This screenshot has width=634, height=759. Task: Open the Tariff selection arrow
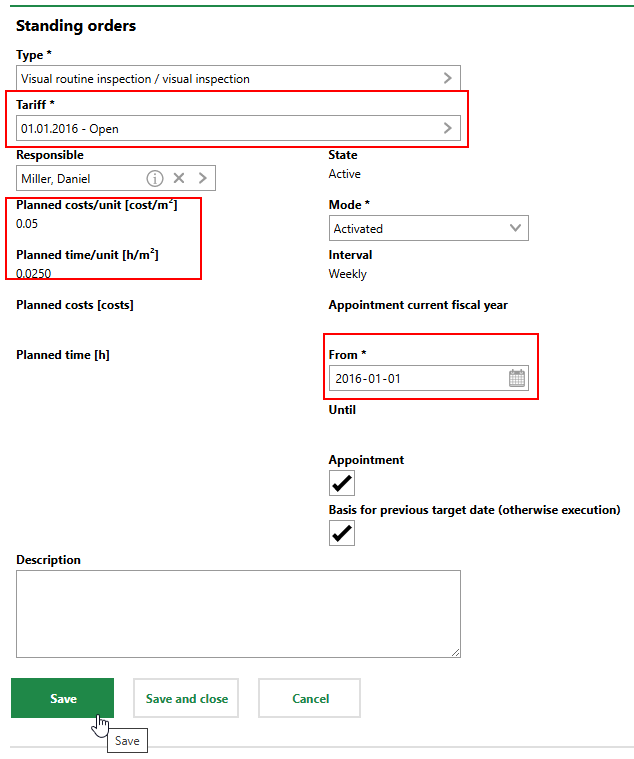(x=447, y=128)
